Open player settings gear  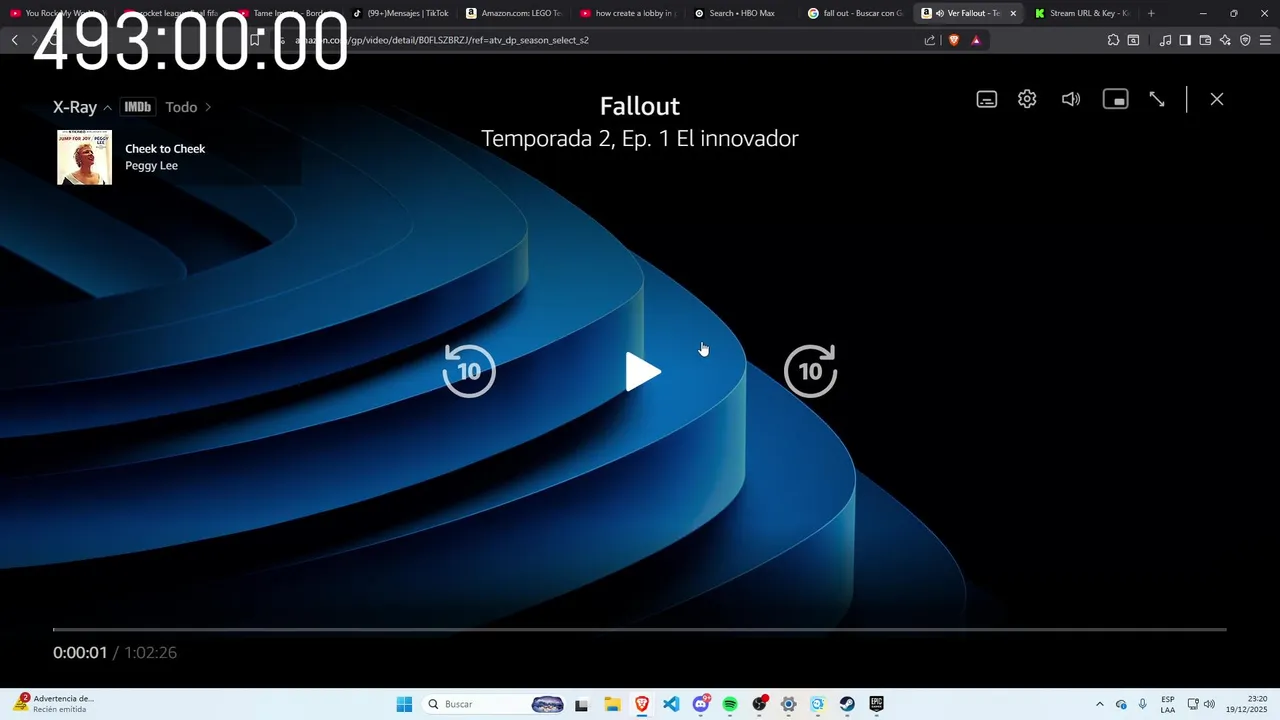coord(1027,99)
